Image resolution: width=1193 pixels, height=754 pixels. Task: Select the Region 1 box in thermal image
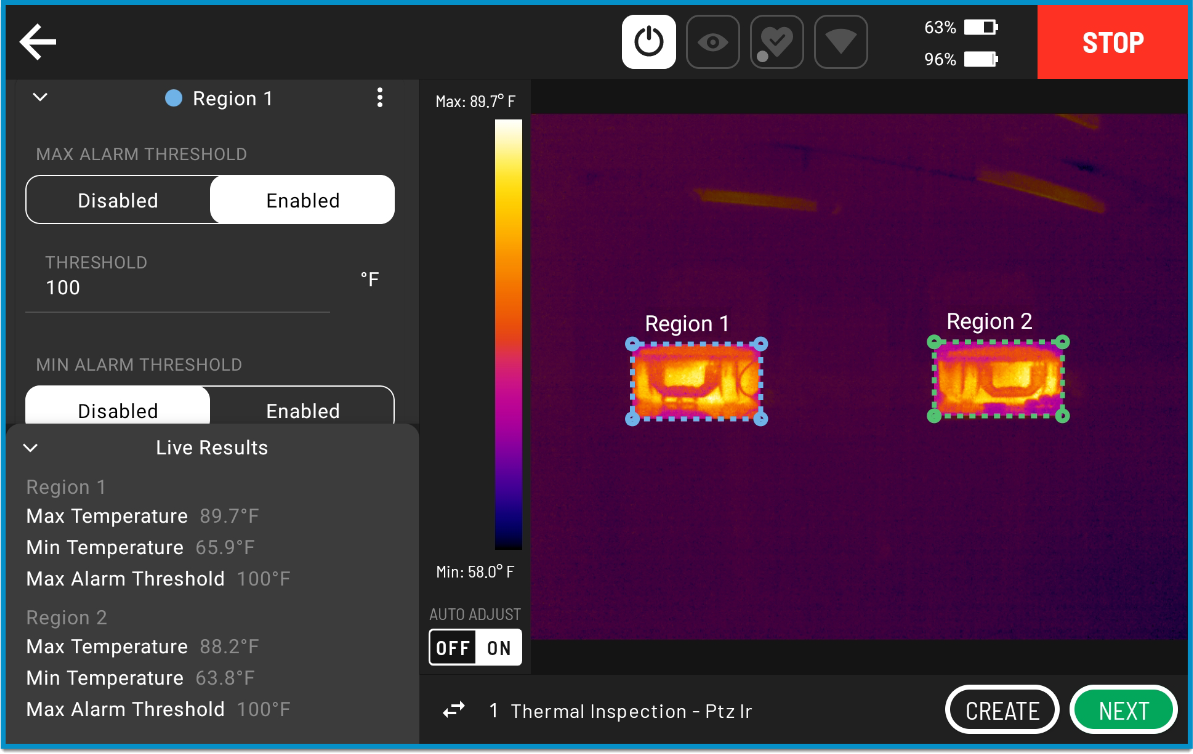point(696,381)
